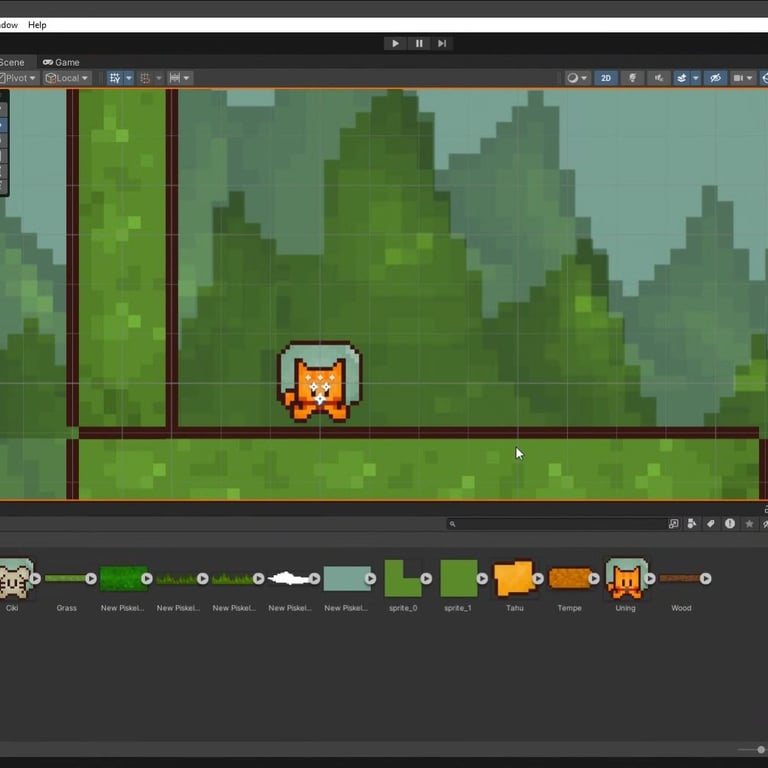Toggle scene lighting bulb icon
Image resolution: width=768 pixels, height=768 pixels.
pos(632,78)
